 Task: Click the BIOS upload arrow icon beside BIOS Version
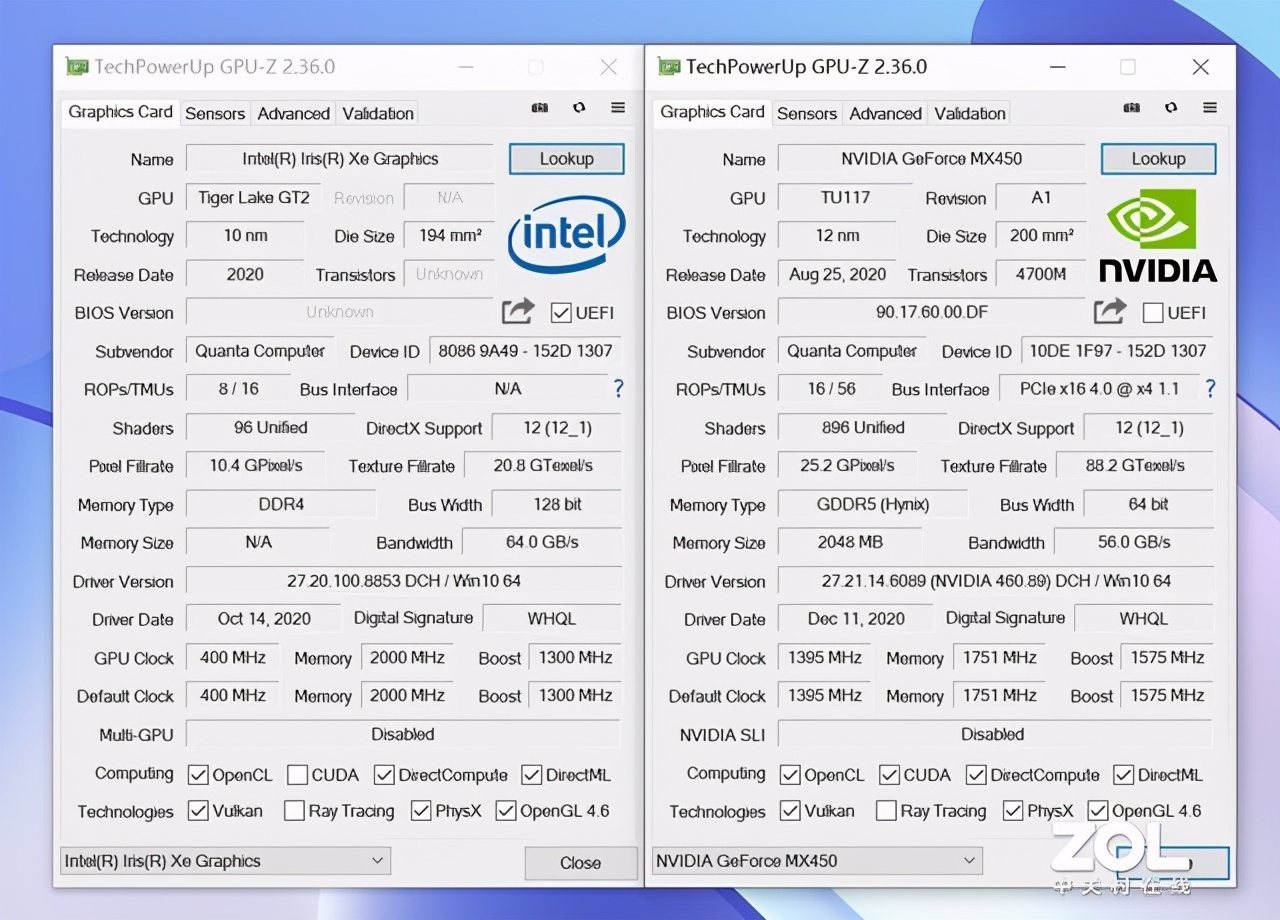point(517,312)
